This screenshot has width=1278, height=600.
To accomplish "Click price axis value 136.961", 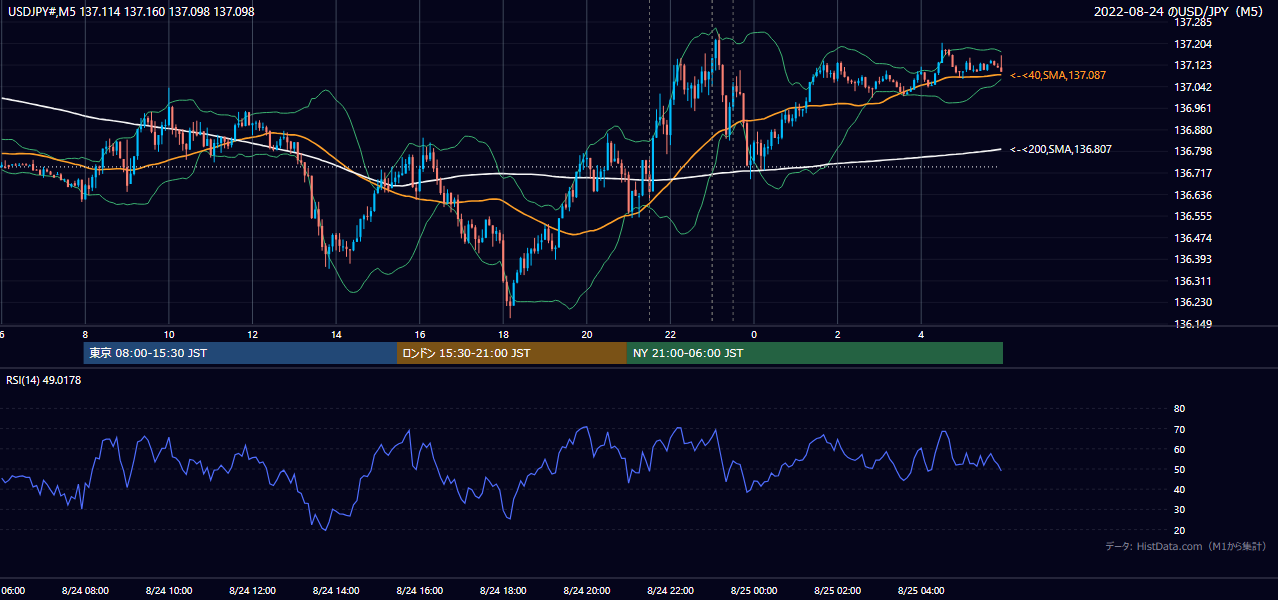I will 1194,108.
